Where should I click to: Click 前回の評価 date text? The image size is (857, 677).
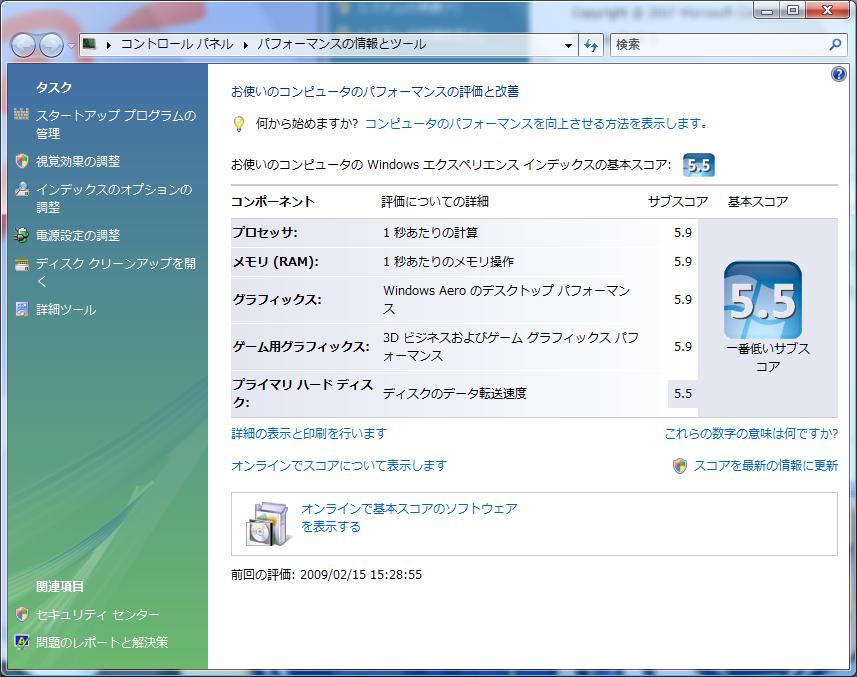click(326, 574)
